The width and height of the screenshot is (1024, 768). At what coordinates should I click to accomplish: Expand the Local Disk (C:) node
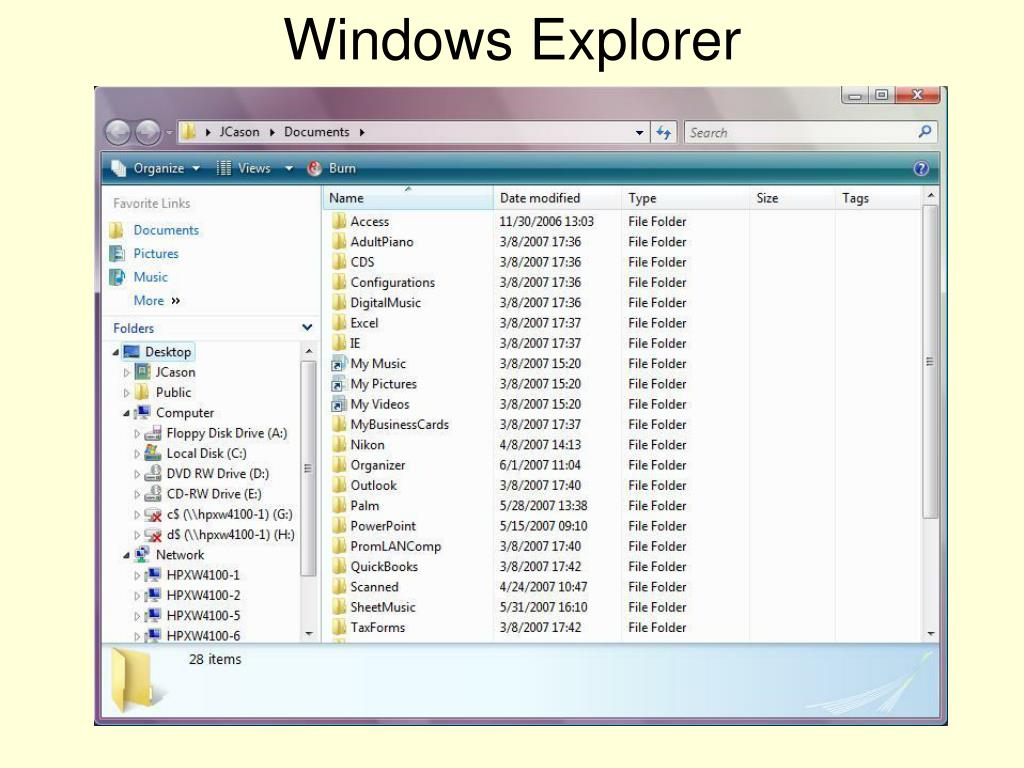[x=136, y=453]
